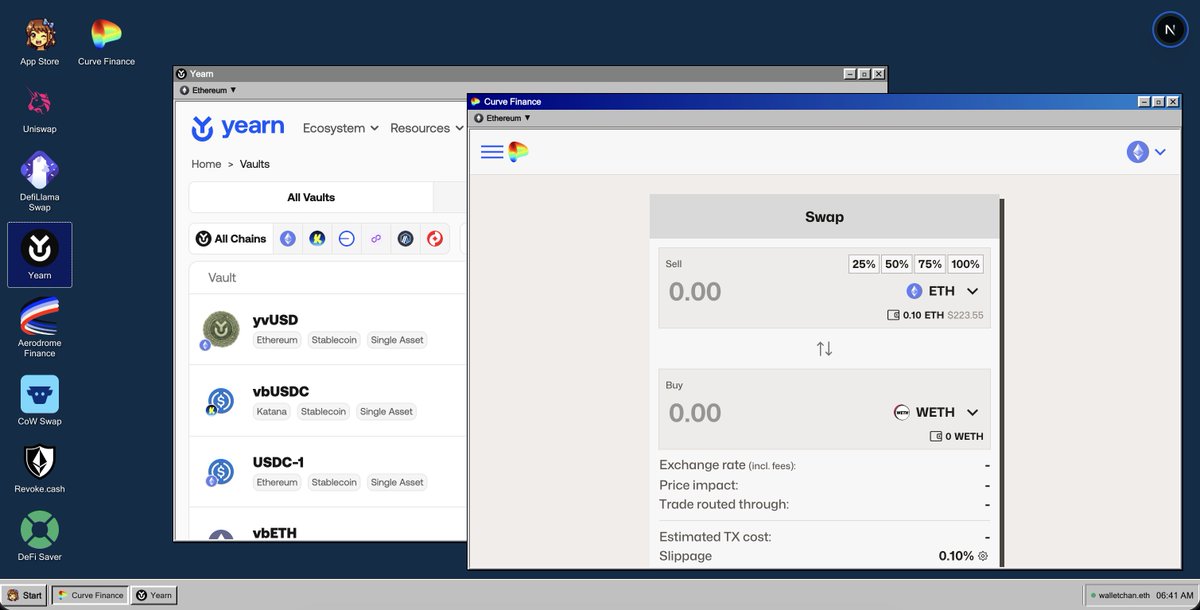Viewport: 1200px width, 610px height.
Task: Filter vaults by Katana chain icon
Action: coord(317,239)
